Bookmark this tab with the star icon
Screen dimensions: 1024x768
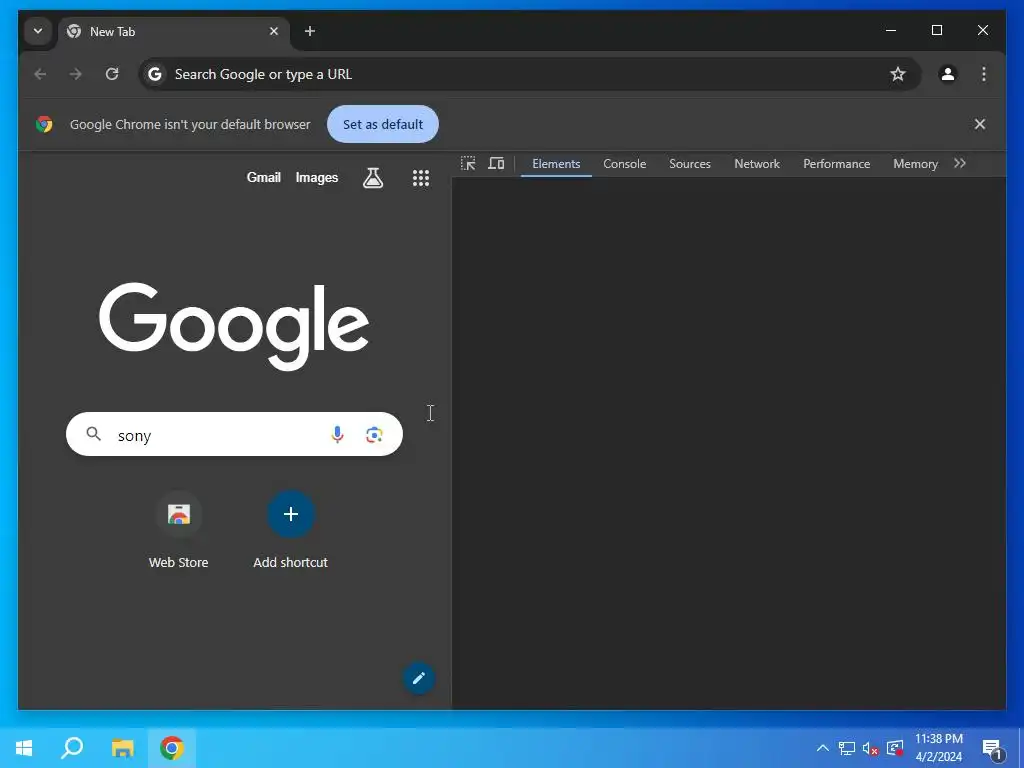click(x=898, y=74)
